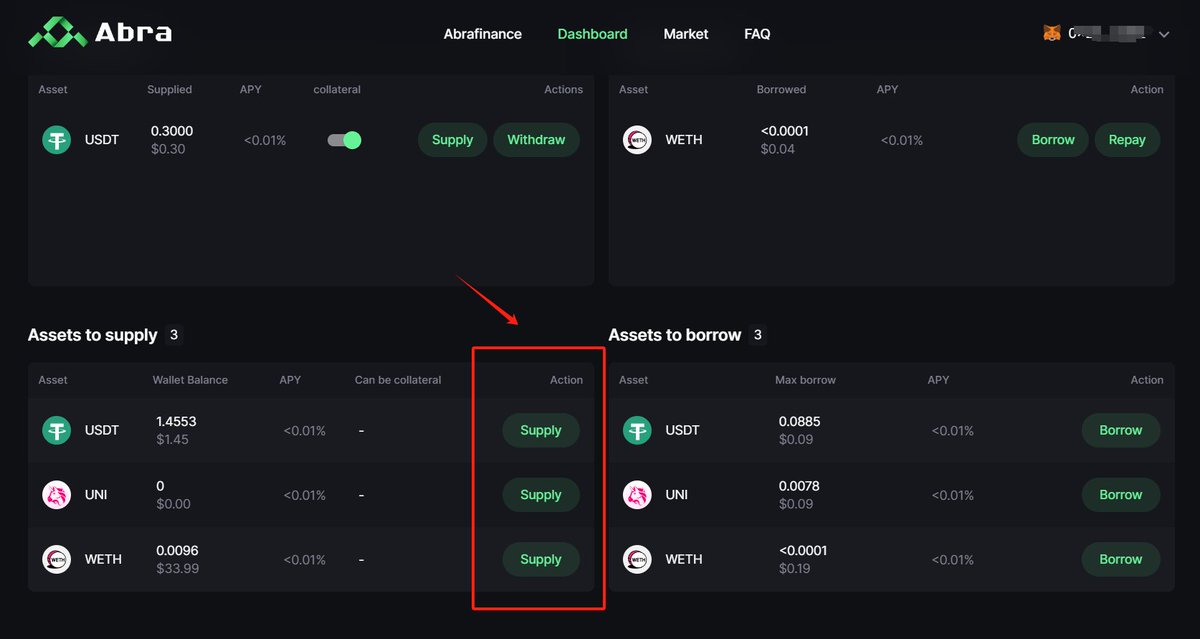Withdraw the supplied USDT

tap(536, 140)
